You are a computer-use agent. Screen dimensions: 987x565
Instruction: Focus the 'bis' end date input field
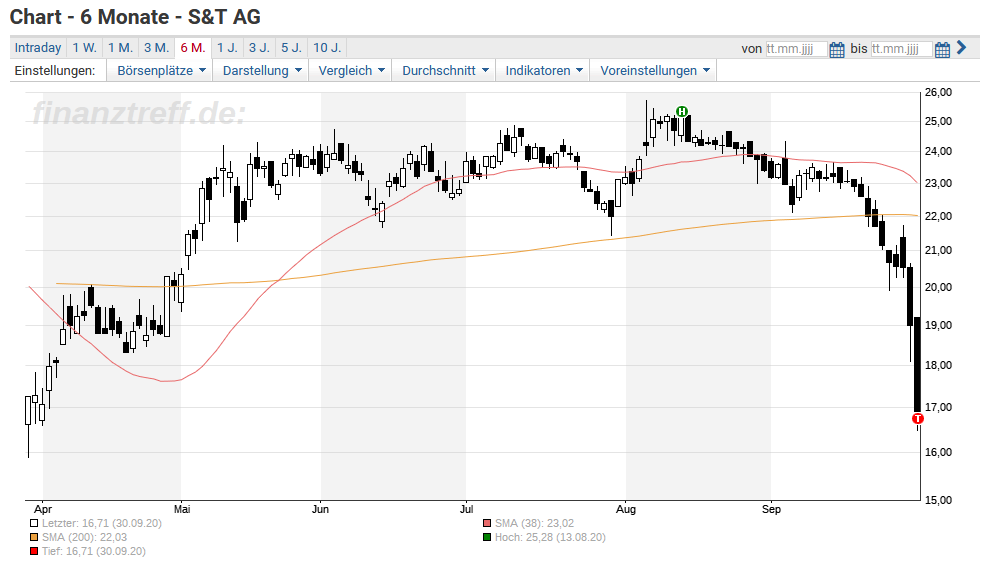click(901, 49)
